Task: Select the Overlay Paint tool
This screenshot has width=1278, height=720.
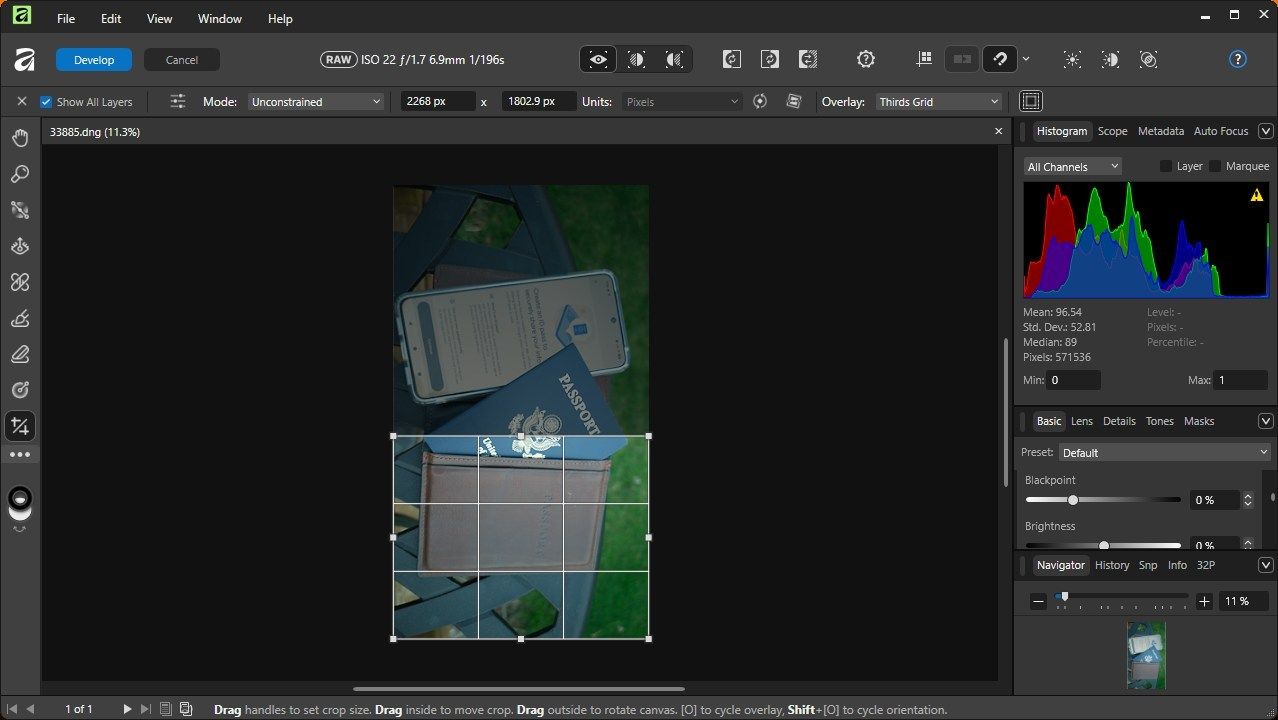Action: [20, 319]
